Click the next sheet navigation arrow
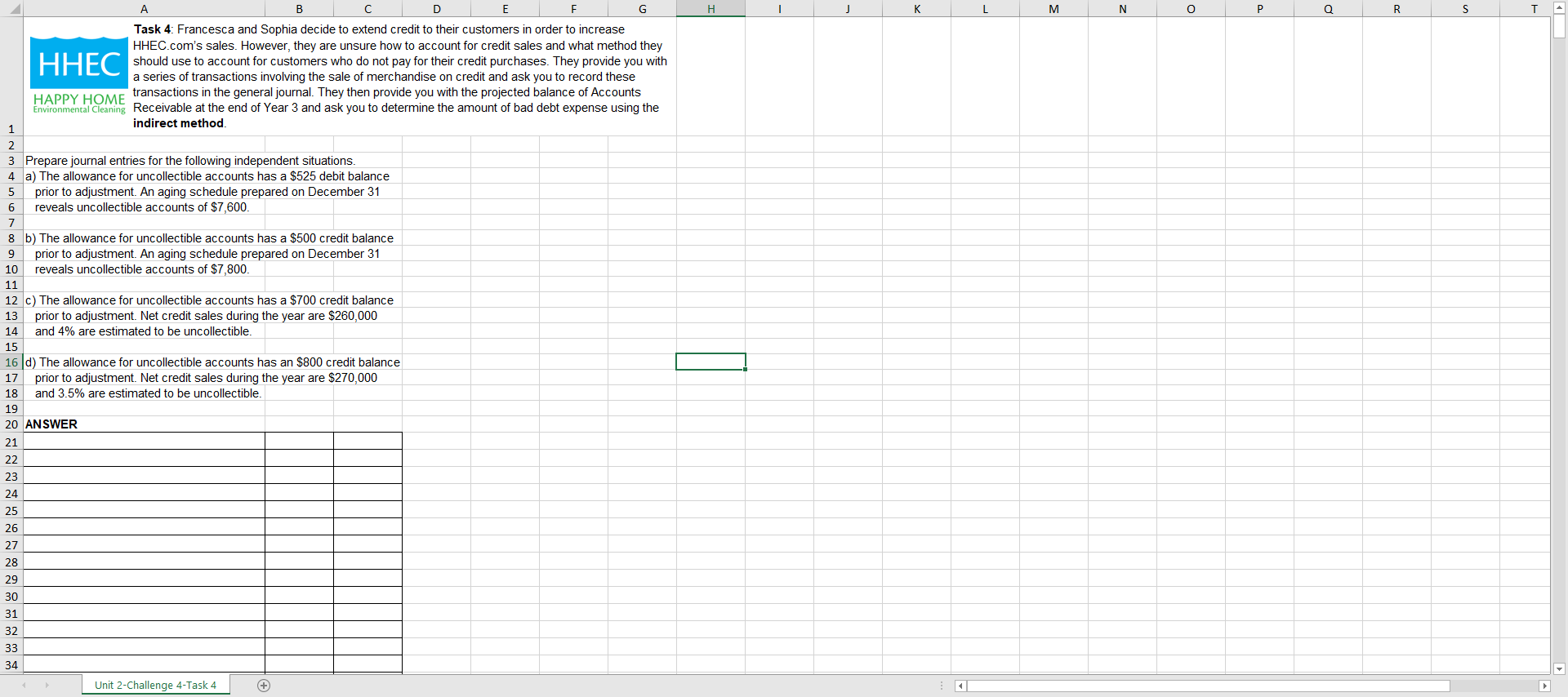 tap(47, 686)
